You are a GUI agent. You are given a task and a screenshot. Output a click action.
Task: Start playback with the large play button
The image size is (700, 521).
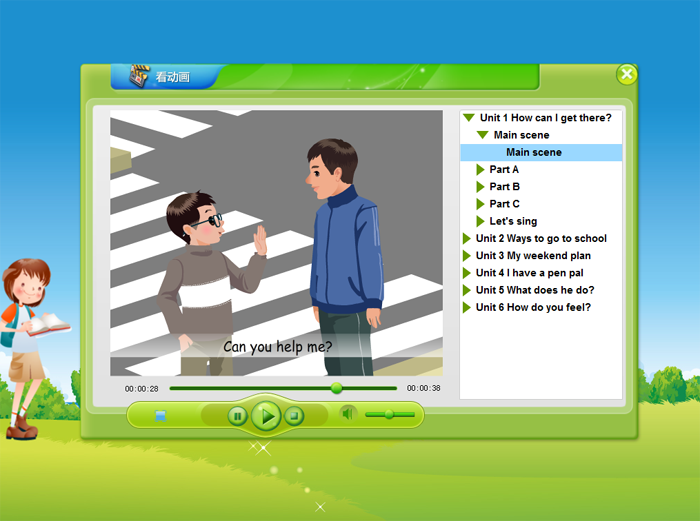pos(267,416)
